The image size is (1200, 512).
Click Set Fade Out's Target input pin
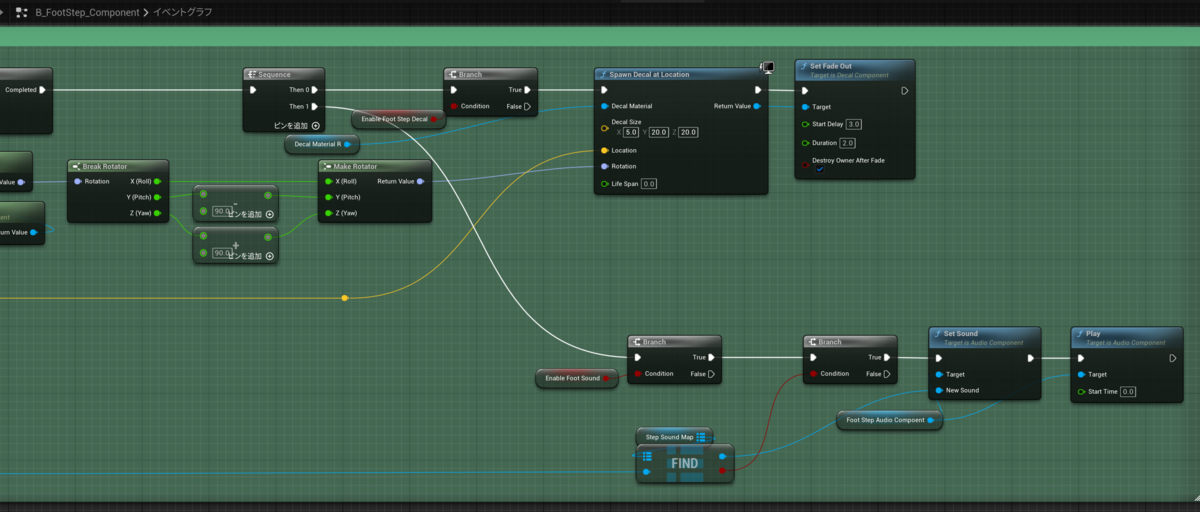805,106
